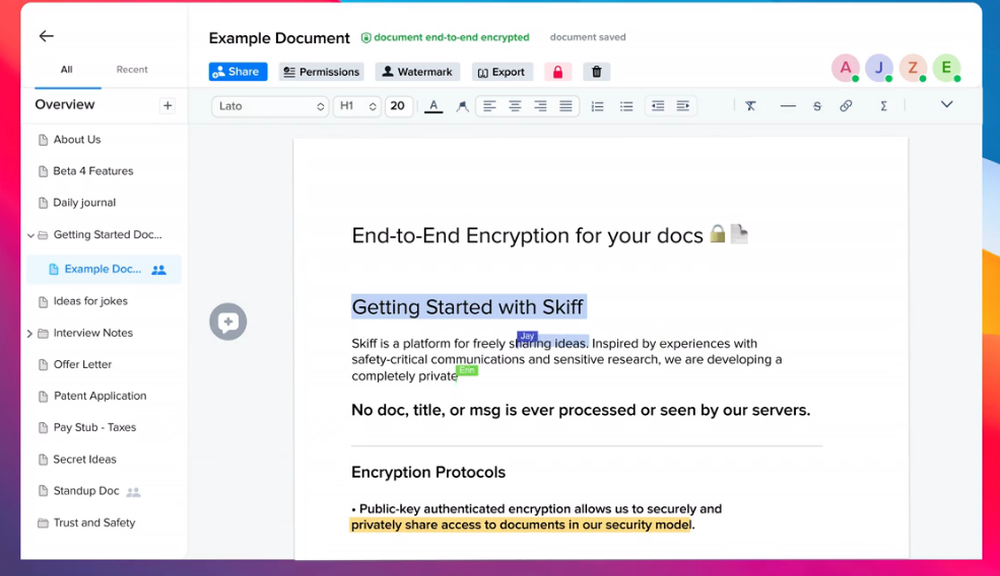This screenshot has height=576, width=1000.
Task: Clear text formatting
Action: [x=751, y=106]
